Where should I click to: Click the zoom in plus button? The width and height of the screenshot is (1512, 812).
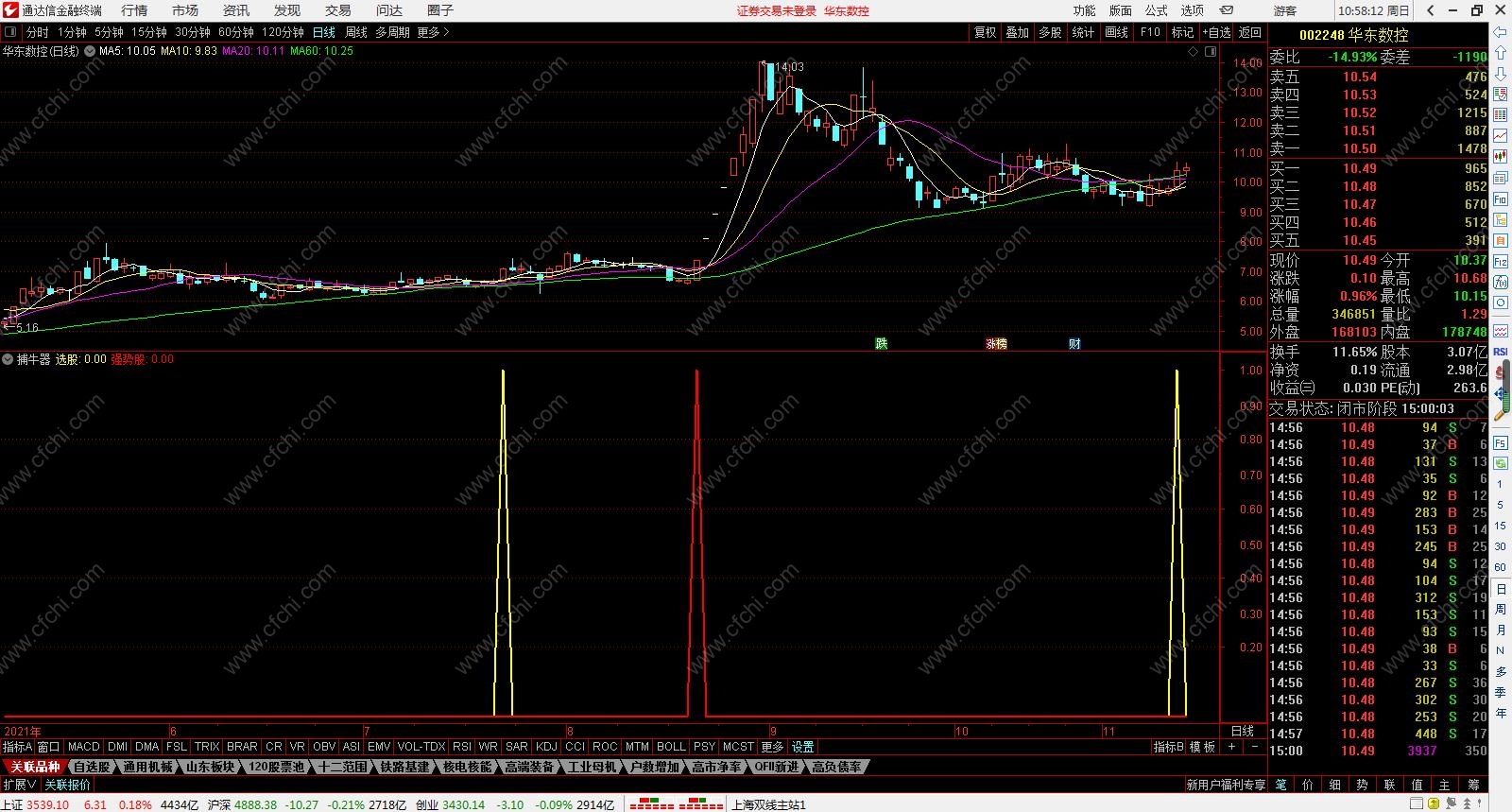[x=1231, y=747]
